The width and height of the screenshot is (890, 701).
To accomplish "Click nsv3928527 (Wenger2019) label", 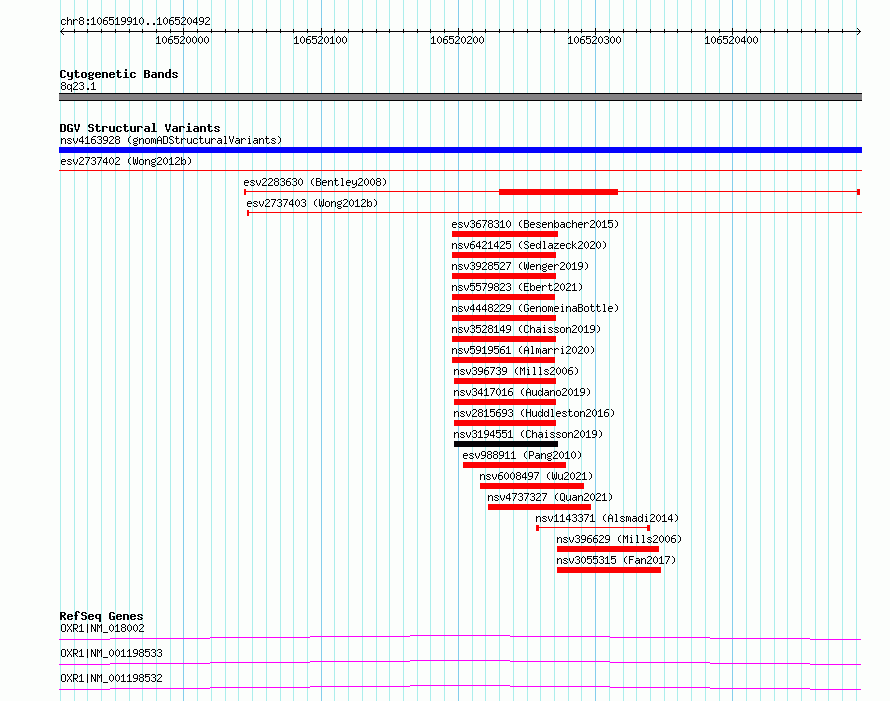I will click(520, 266).
